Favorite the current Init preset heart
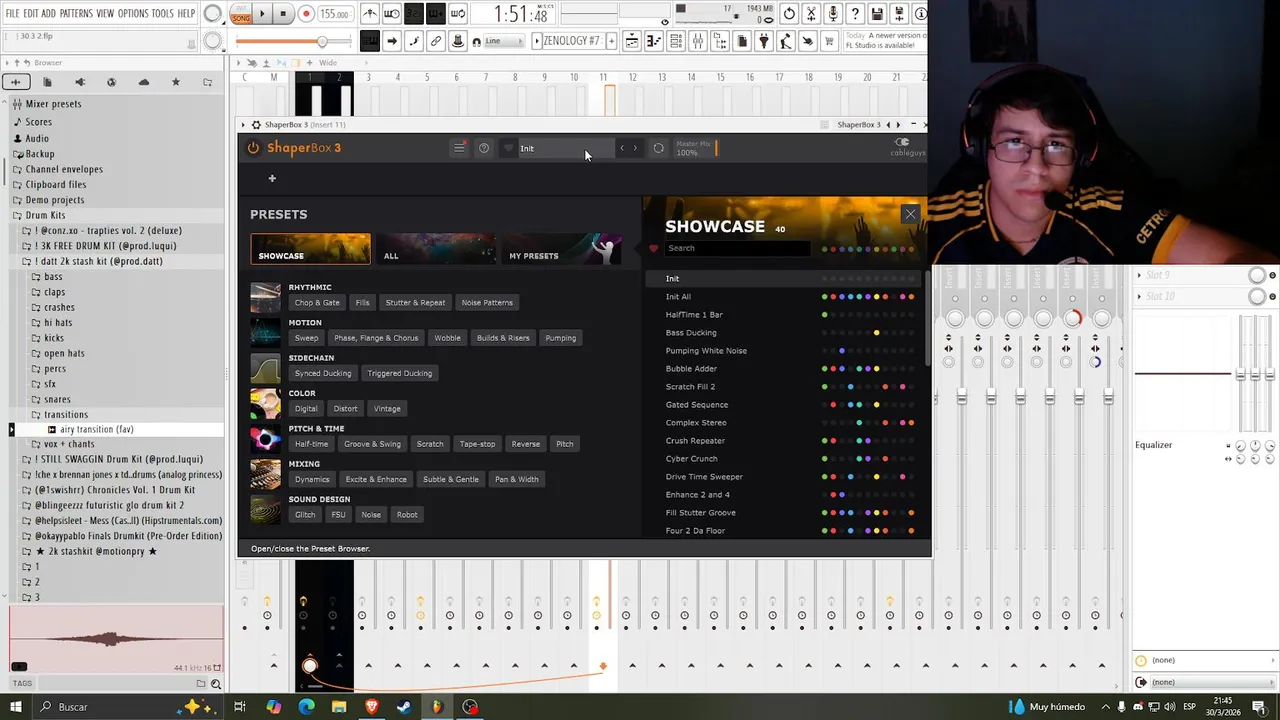1280x720 pixels. pyautogui.click(x=508, y=148)
